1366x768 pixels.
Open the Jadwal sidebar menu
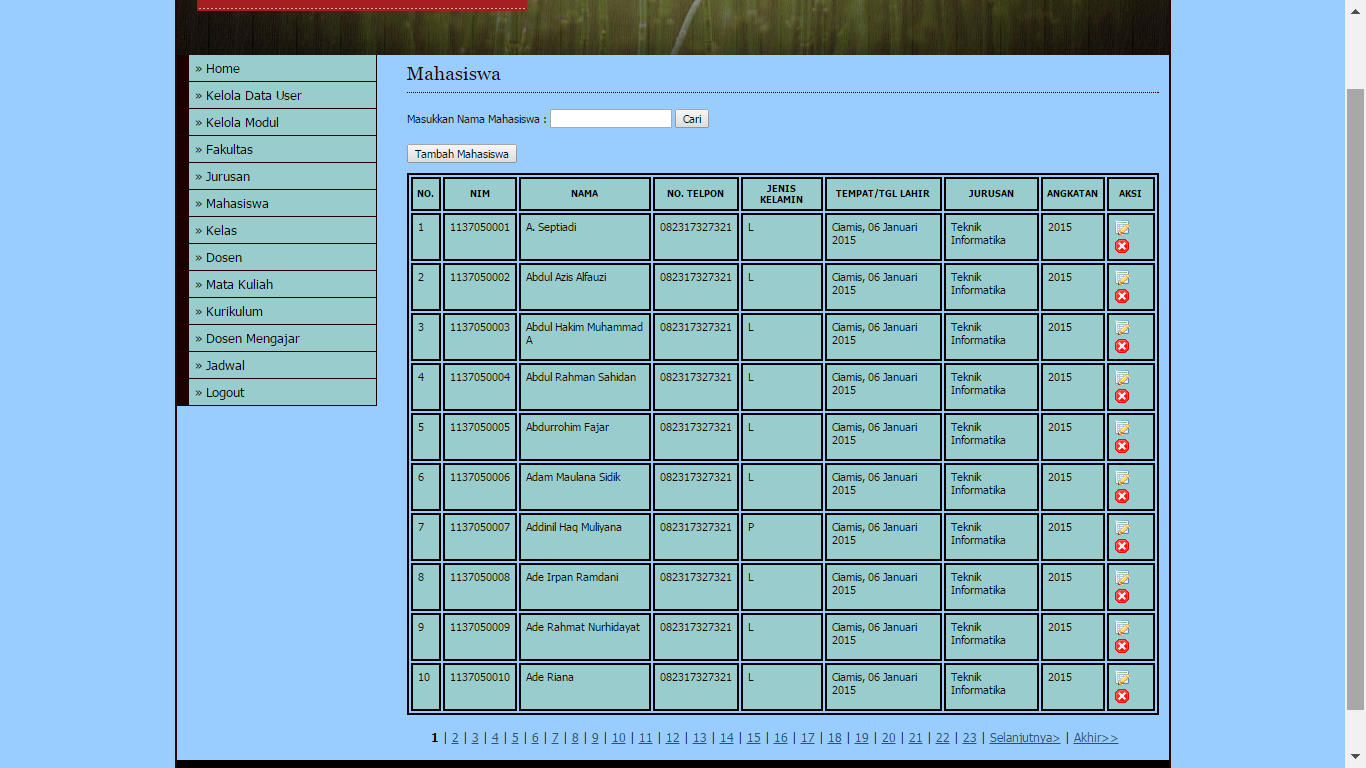(x=225, y=366)
